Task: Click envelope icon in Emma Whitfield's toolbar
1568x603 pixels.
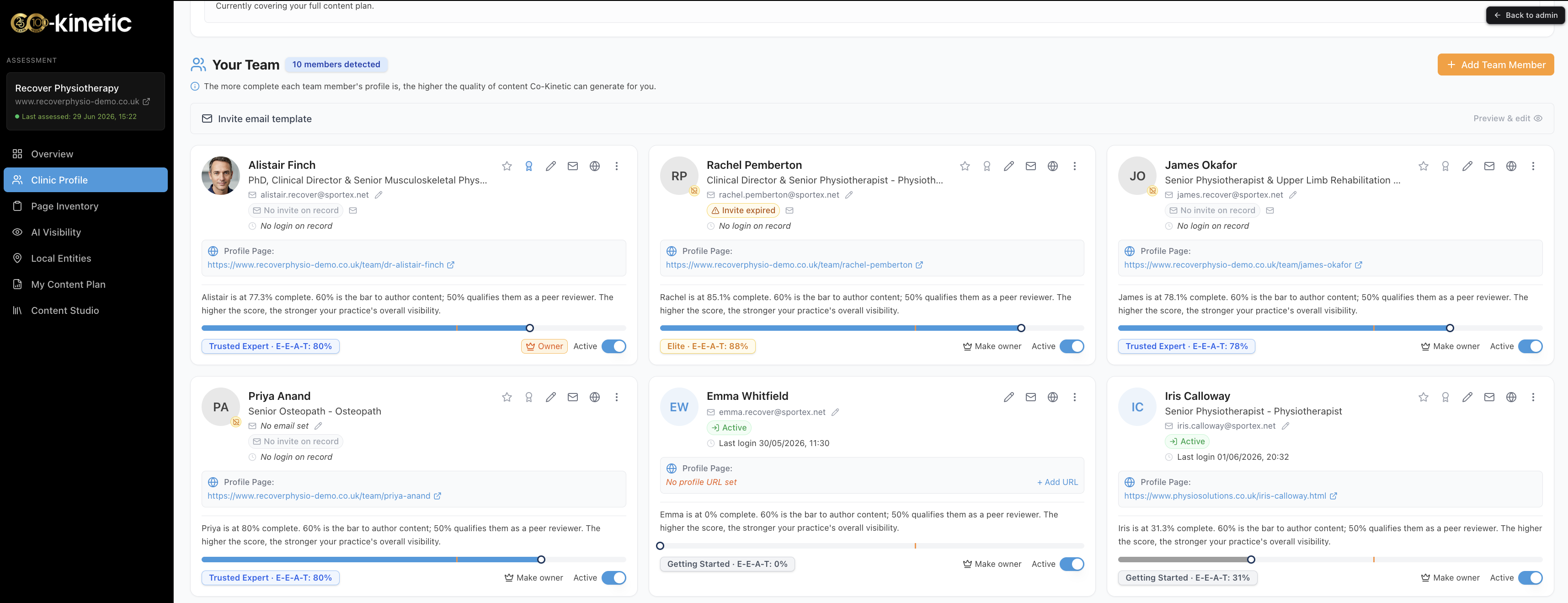Action: pos(1030,397)
